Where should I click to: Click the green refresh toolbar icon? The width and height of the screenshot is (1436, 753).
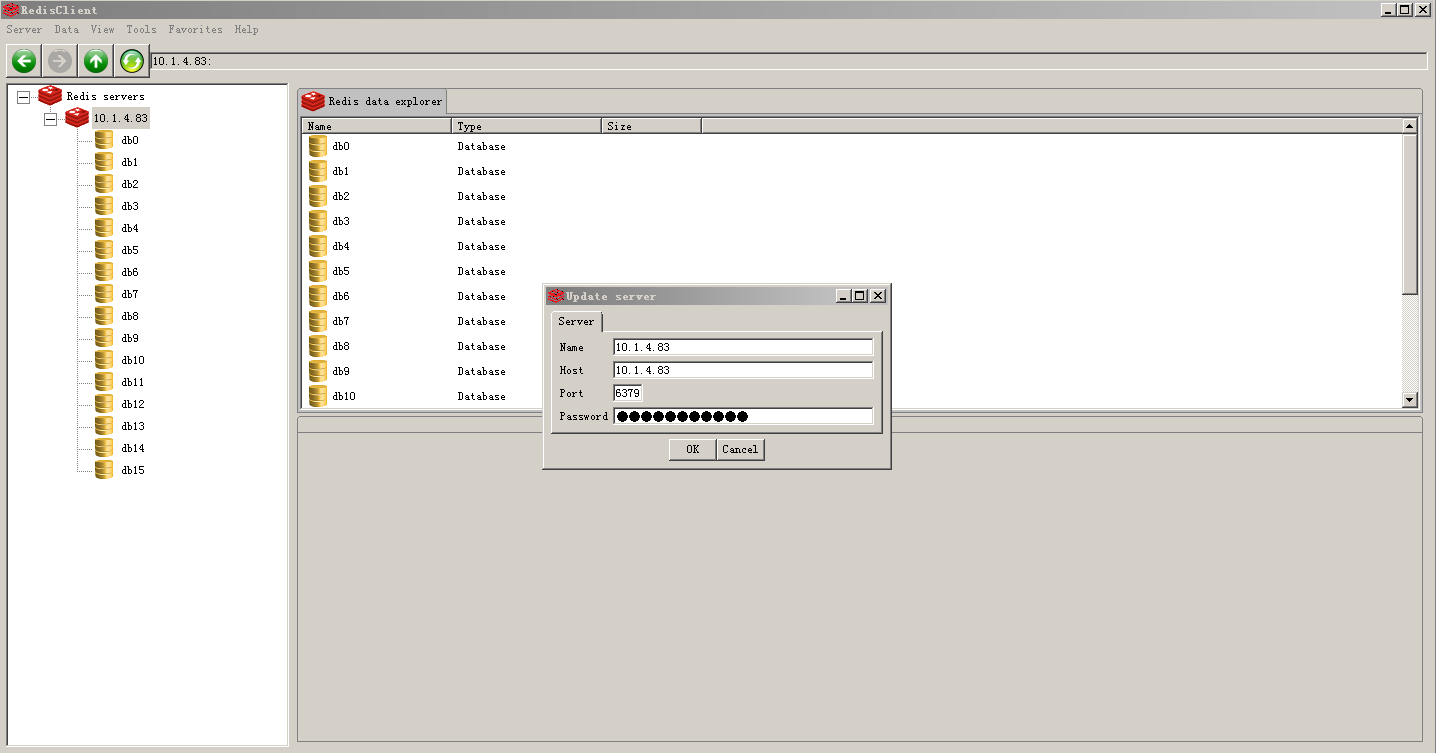[x=132, y=61]
